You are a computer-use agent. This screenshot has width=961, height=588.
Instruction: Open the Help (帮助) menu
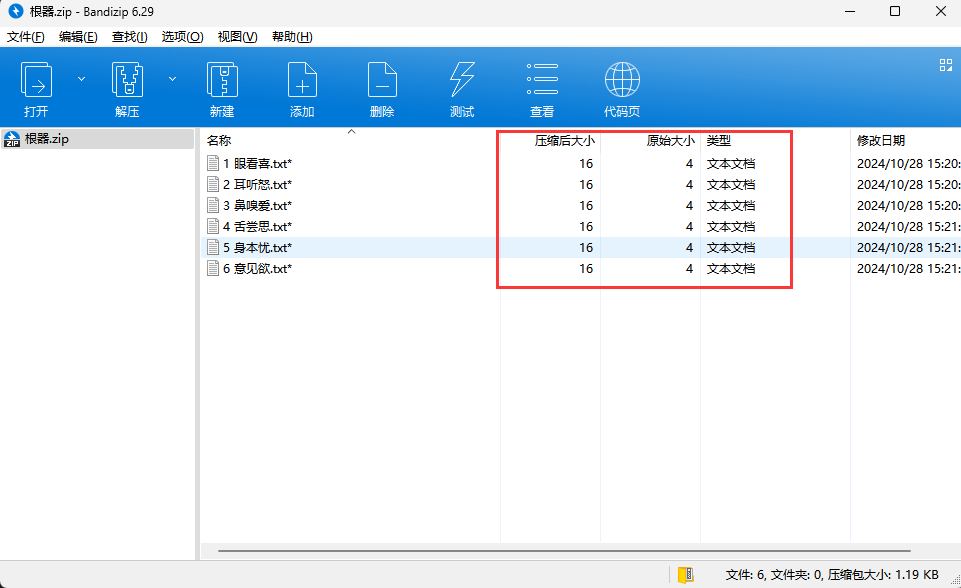click(292, 37)
